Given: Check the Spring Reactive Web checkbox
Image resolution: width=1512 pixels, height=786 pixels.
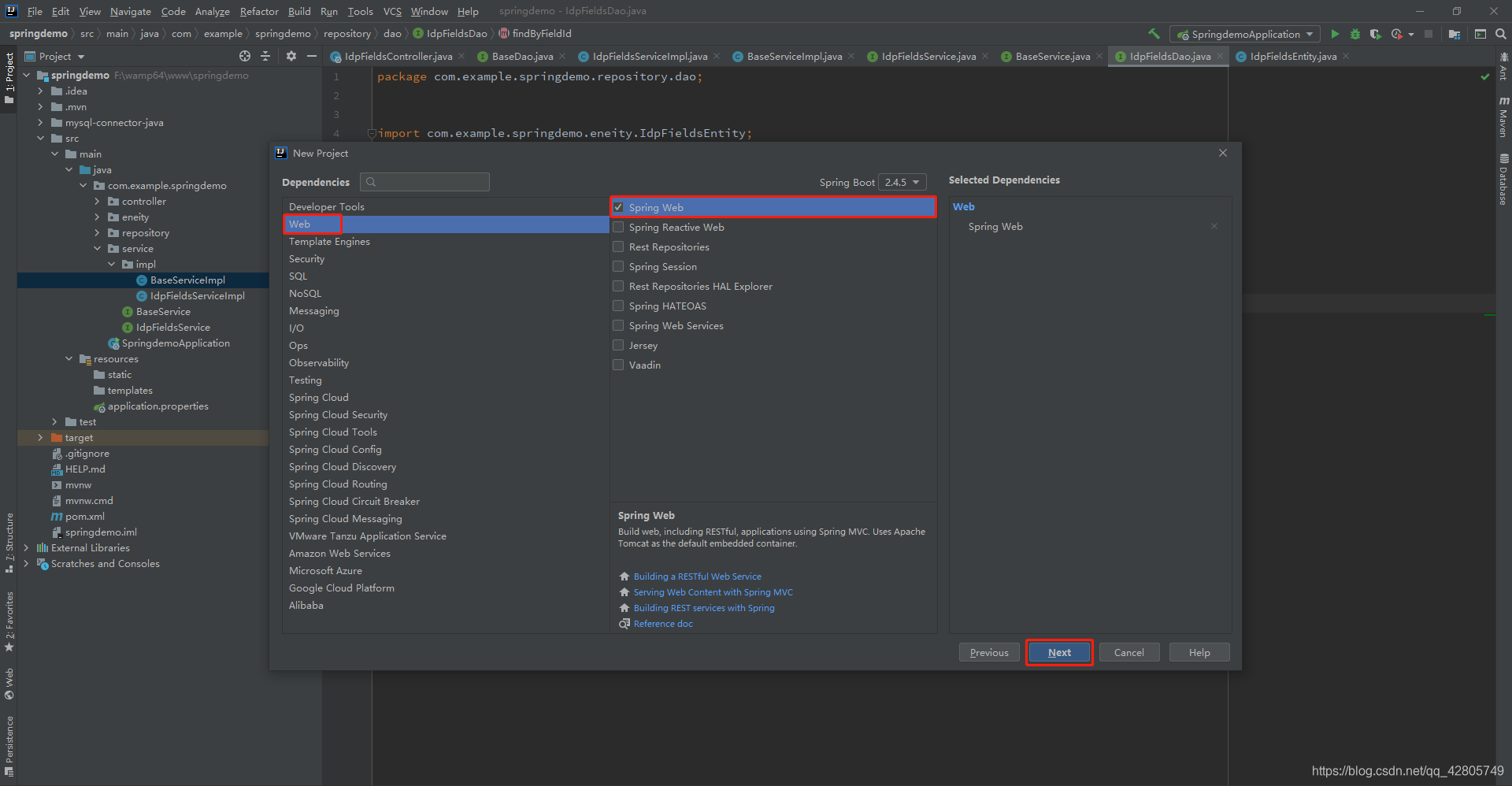Looking at the screenshot, I should coord(619,227).
